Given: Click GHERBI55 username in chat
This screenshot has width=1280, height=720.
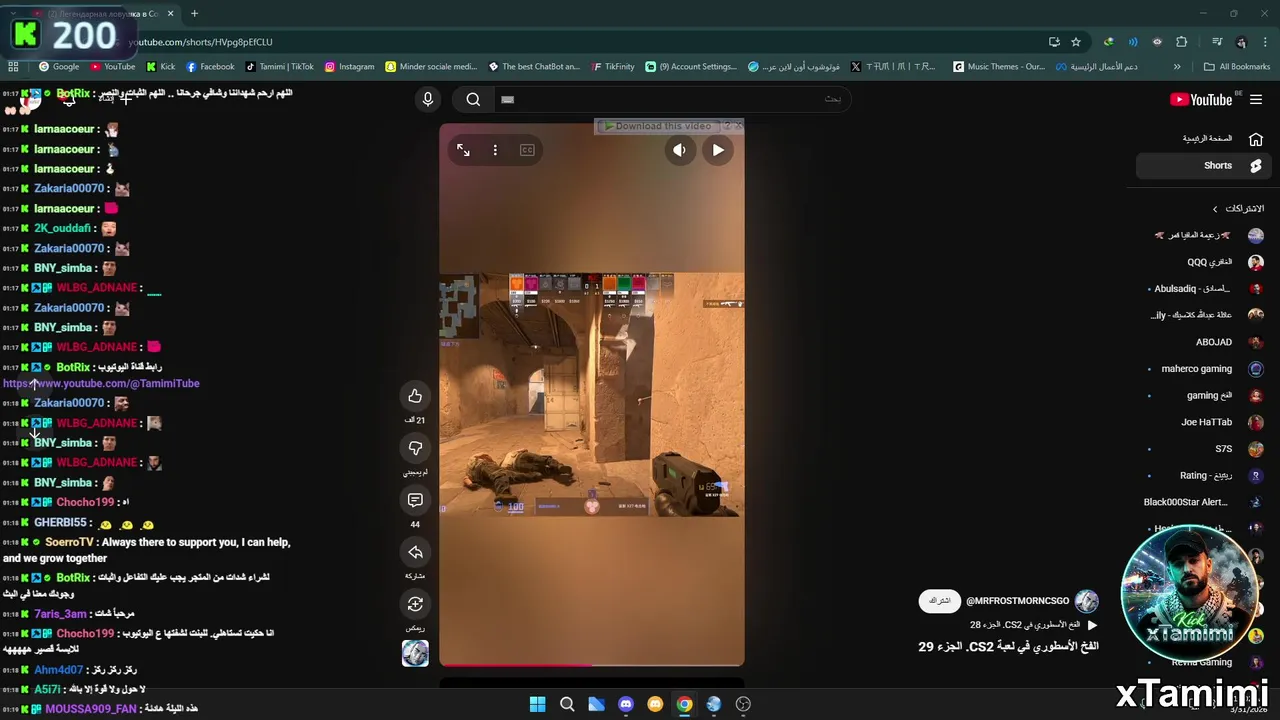Looking at the screenshot, I should 61,522.
